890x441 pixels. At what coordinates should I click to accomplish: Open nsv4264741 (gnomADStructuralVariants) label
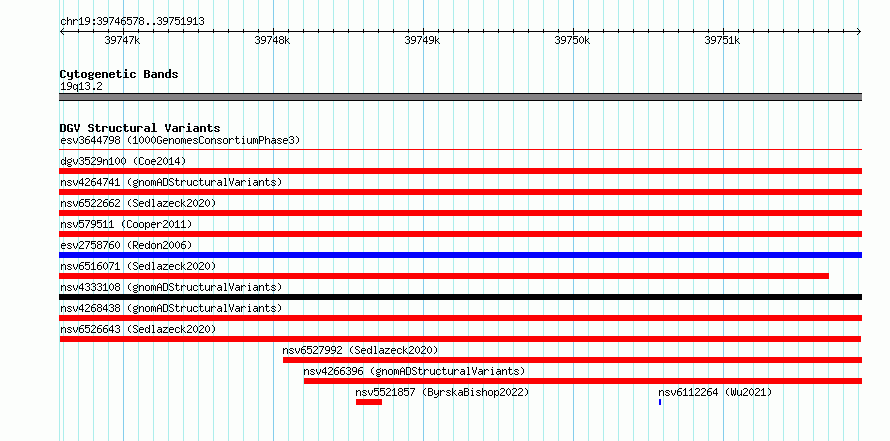tap(171, 182)
